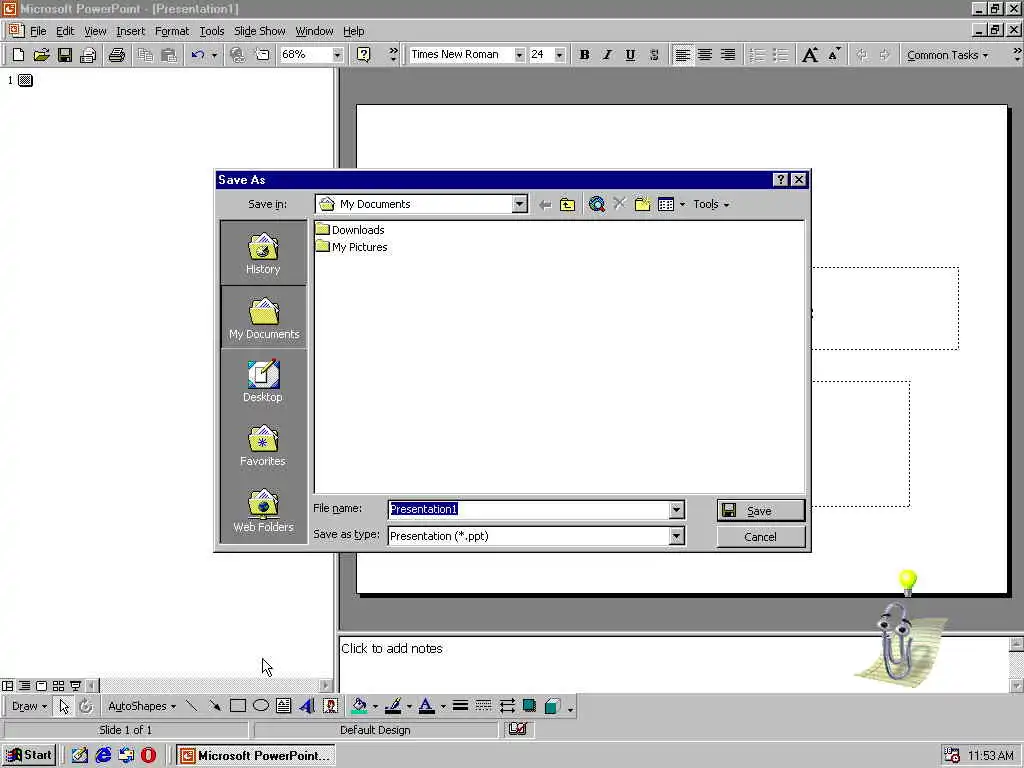Open the PowerPoint Help question icon
1024x768 pixels.
[x=364, y=55]
